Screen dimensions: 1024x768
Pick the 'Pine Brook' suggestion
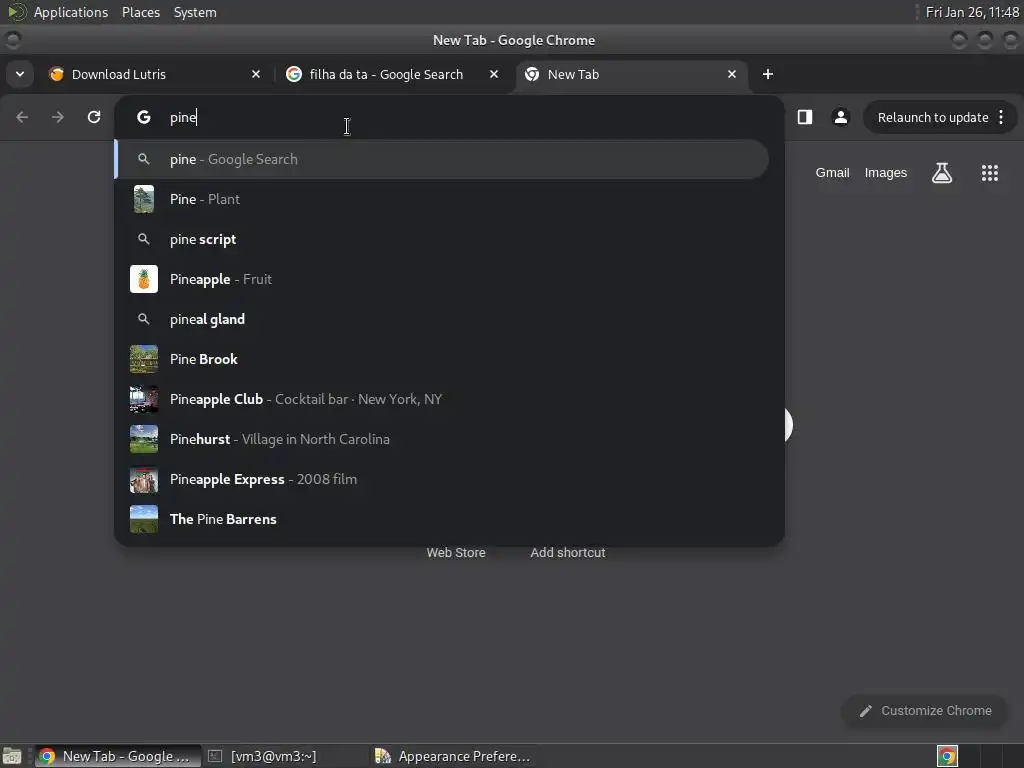[x=442, y=359]
